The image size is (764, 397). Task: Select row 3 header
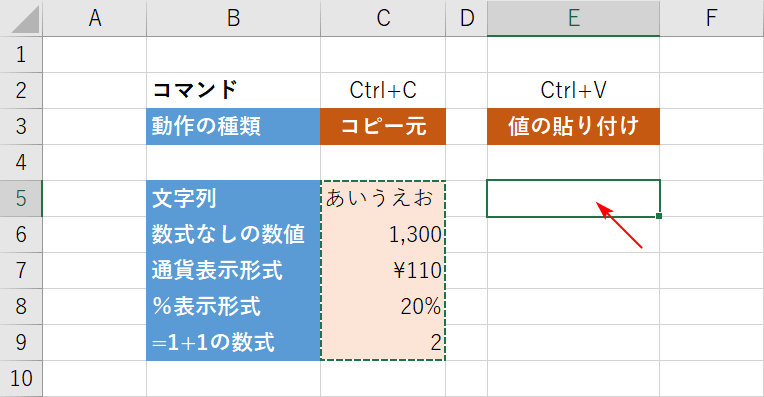[x=21, y=127]
